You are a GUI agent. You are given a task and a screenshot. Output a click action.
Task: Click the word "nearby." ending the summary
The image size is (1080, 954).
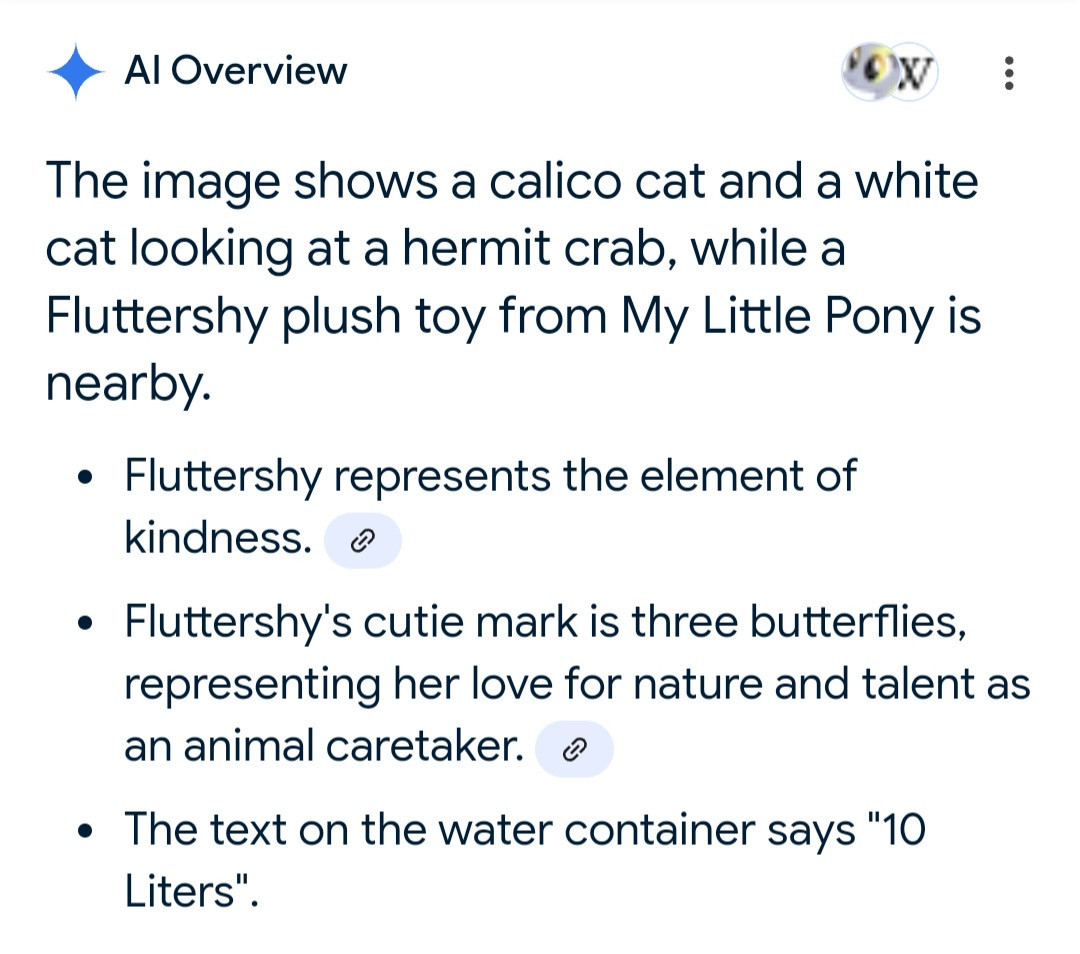click(x=128, y=382)
